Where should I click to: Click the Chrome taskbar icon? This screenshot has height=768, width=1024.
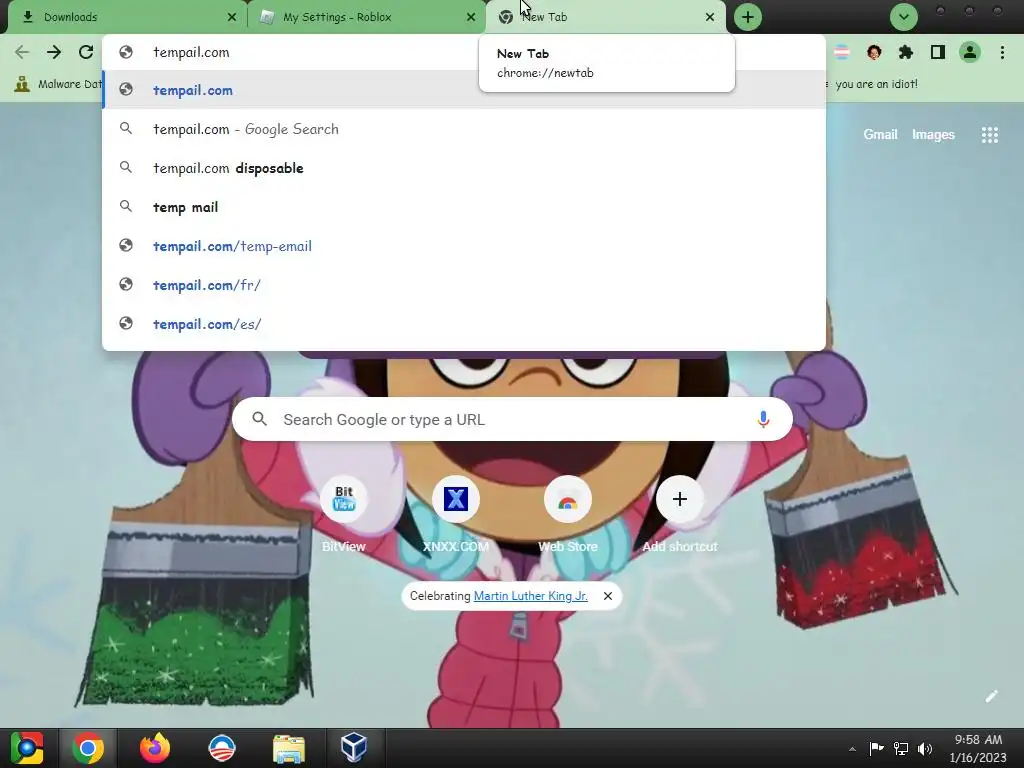[88, 748]
